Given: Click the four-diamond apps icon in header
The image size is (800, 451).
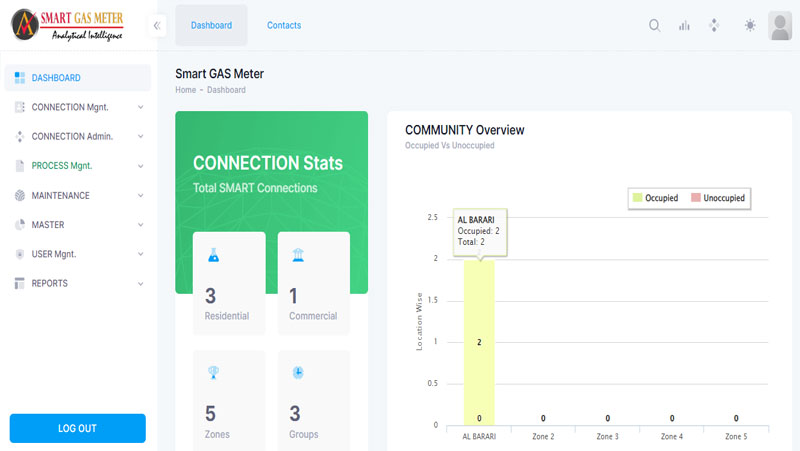Looking at the screenshot, I should [x=714, y=26].
